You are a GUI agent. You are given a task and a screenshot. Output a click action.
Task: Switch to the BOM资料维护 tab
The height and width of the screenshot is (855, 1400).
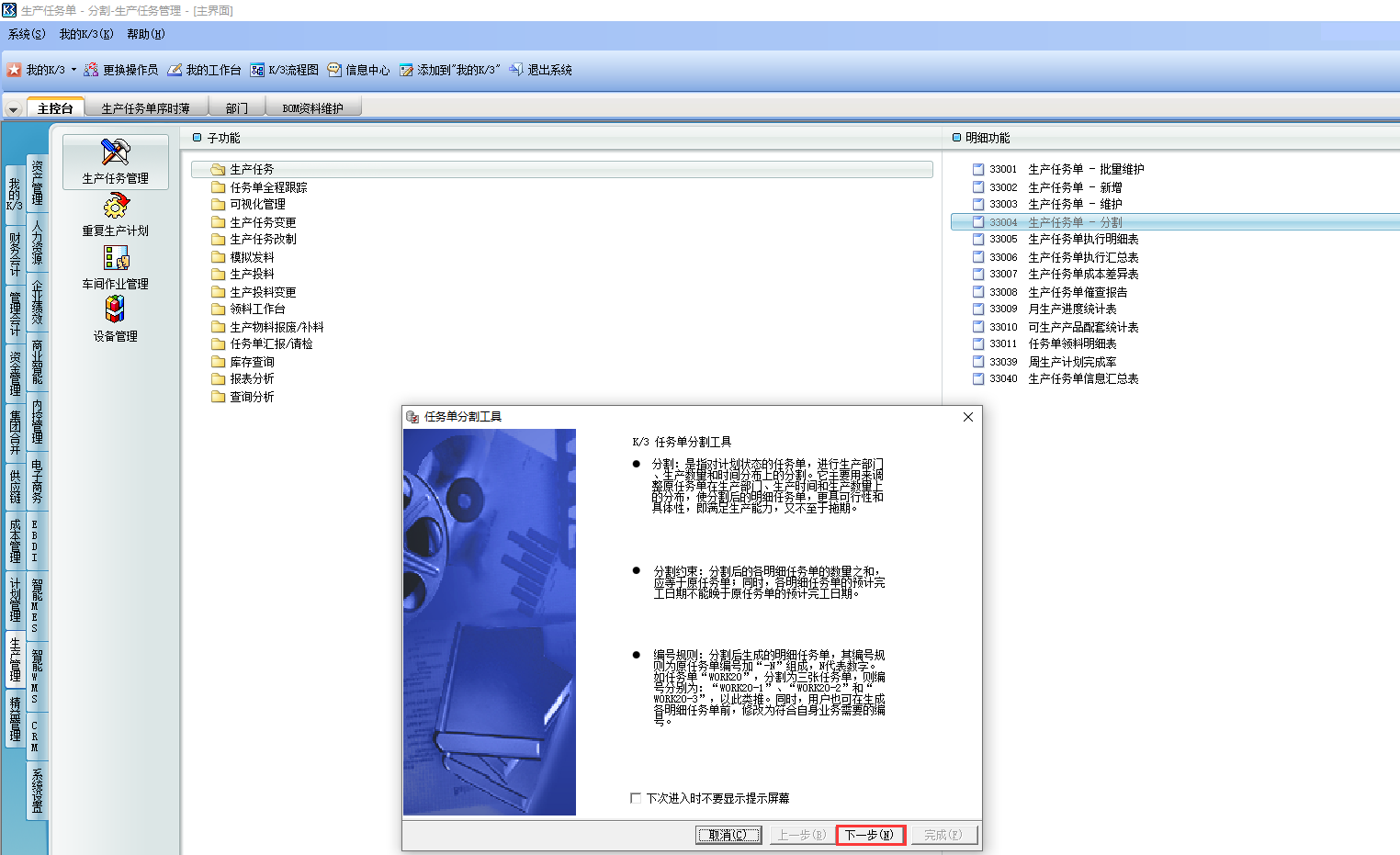click(312, 108)
